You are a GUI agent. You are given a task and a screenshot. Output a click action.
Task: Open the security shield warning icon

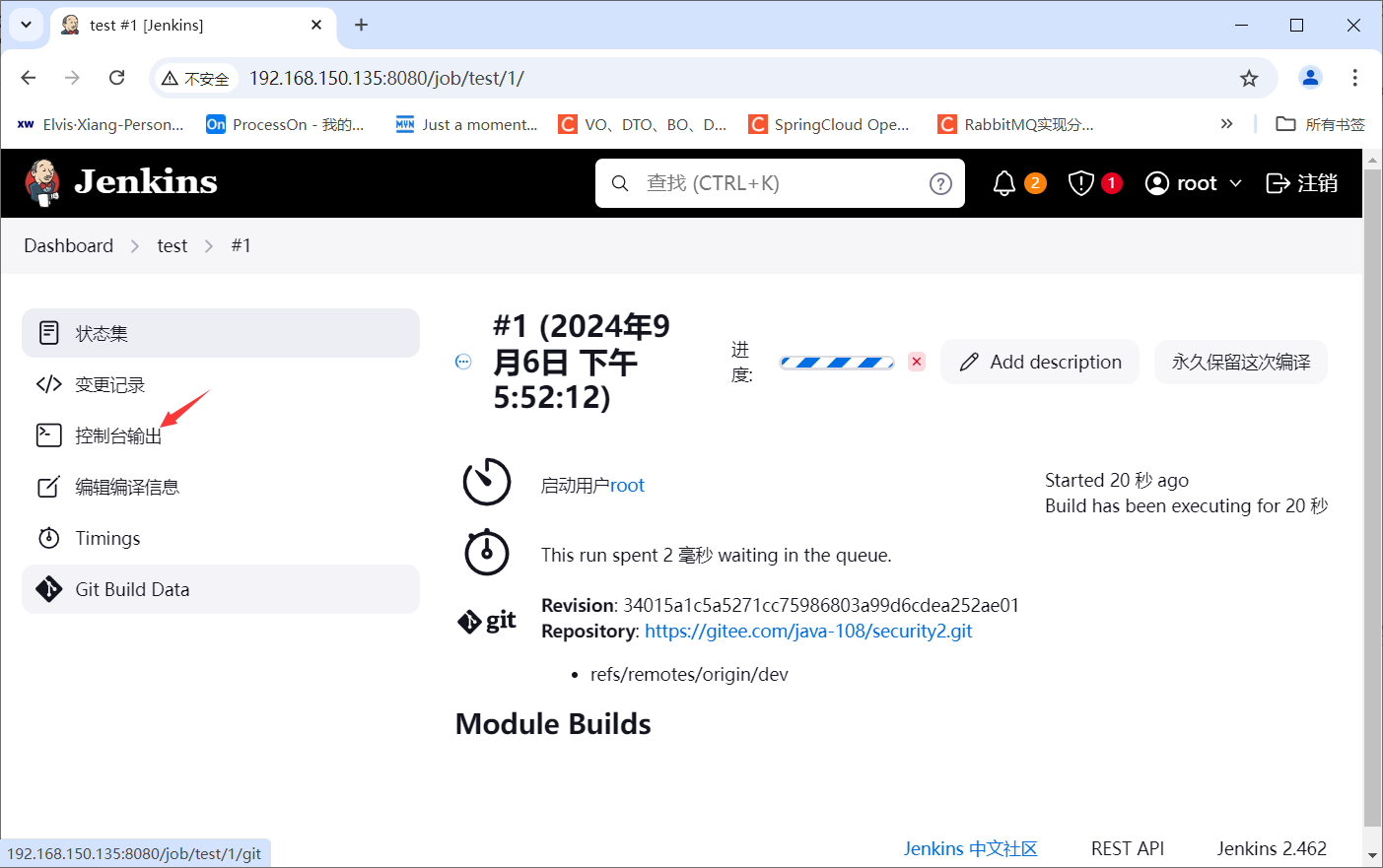point(1081,183)
